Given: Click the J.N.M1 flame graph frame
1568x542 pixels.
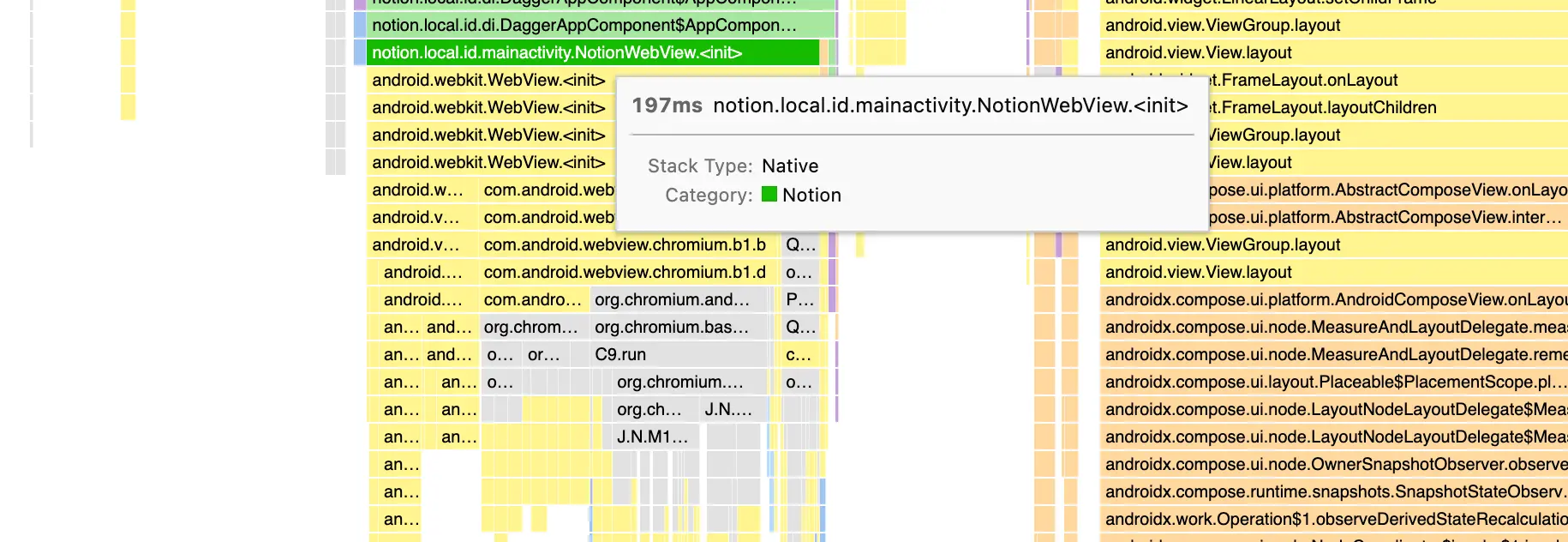Looking at the screenshot, I should click(653, 437).
